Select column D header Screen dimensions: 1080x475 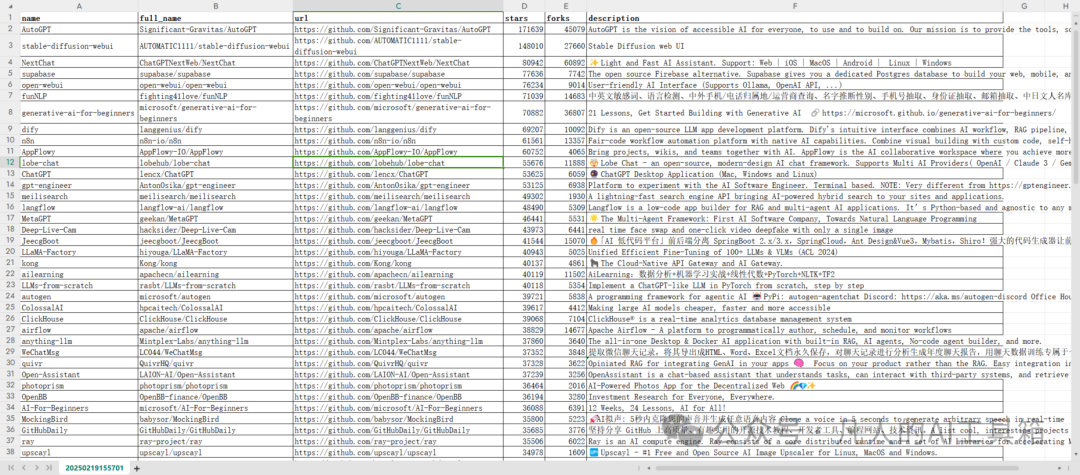[x=523, y=6]
